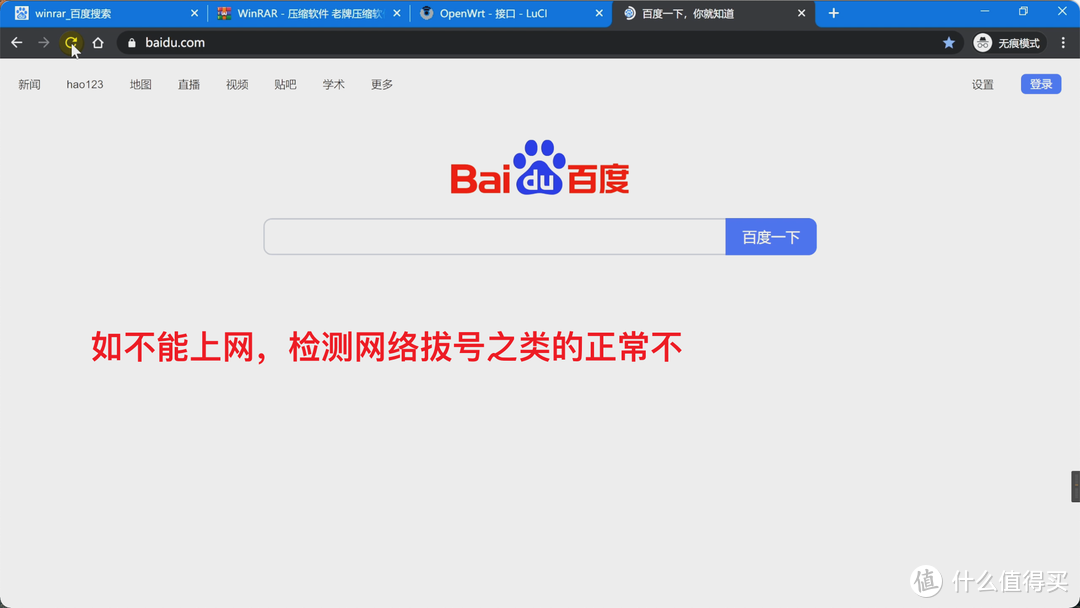Go back to the previous page
This screenshot has height=608, width=1080.
point(17,43)
